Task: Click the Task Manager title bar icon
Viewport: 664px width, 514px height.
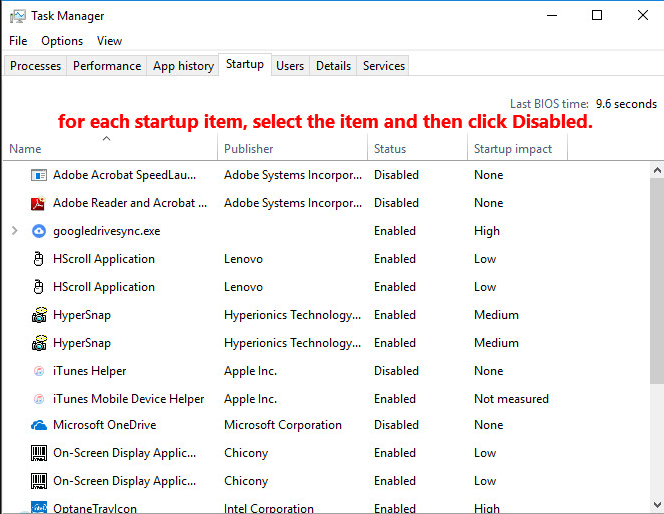Action: point(18,16)
